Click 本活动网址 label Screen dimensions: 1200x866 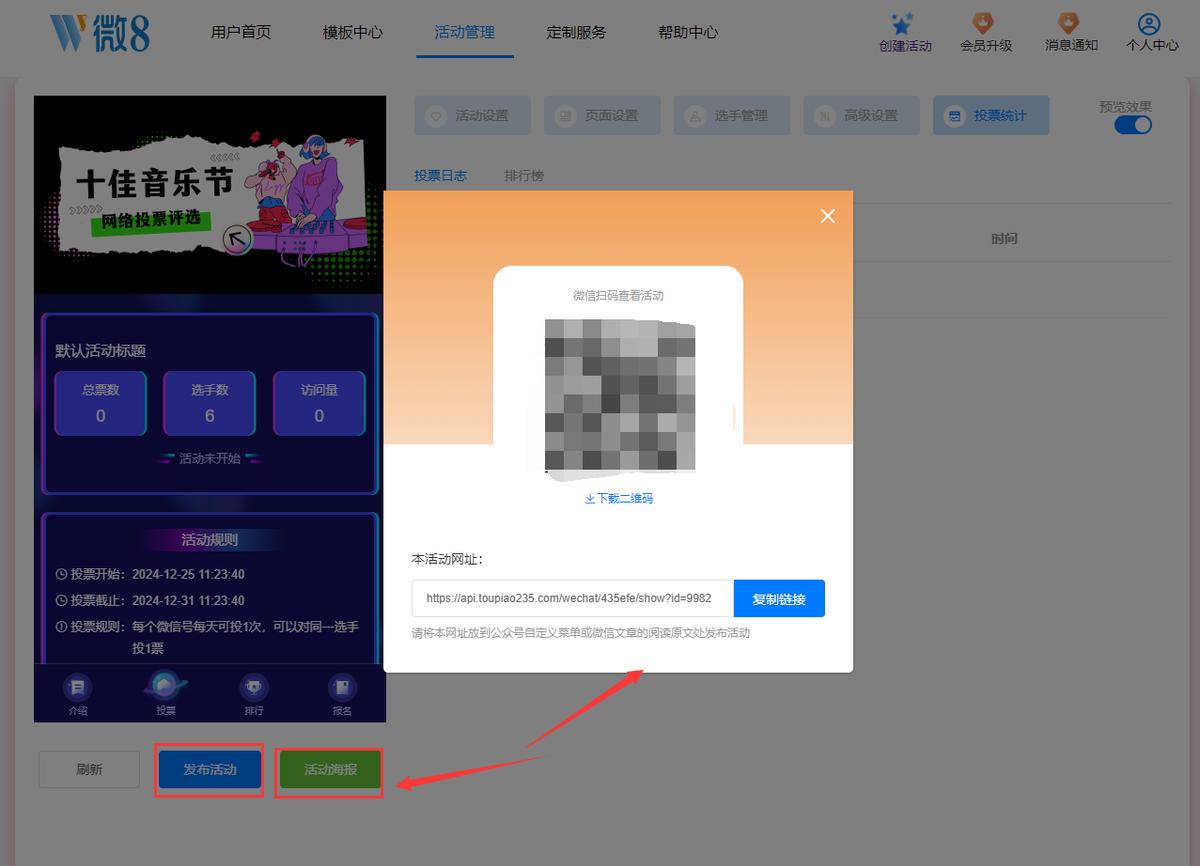pyautogui.click(x=447, y=559)
